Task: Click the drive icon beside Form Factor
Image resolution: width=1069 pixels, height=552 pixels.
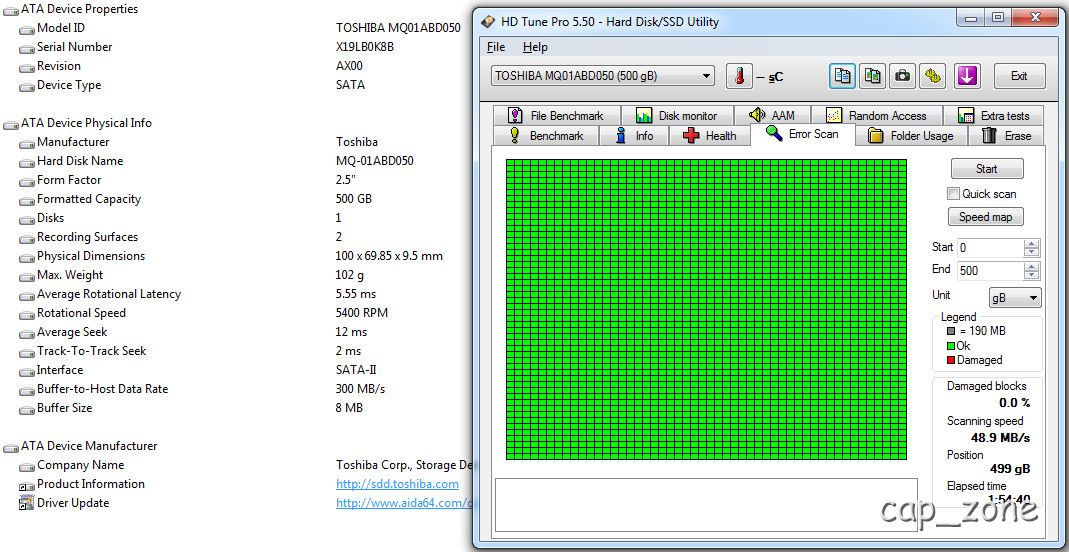Action: click(27, 181)
